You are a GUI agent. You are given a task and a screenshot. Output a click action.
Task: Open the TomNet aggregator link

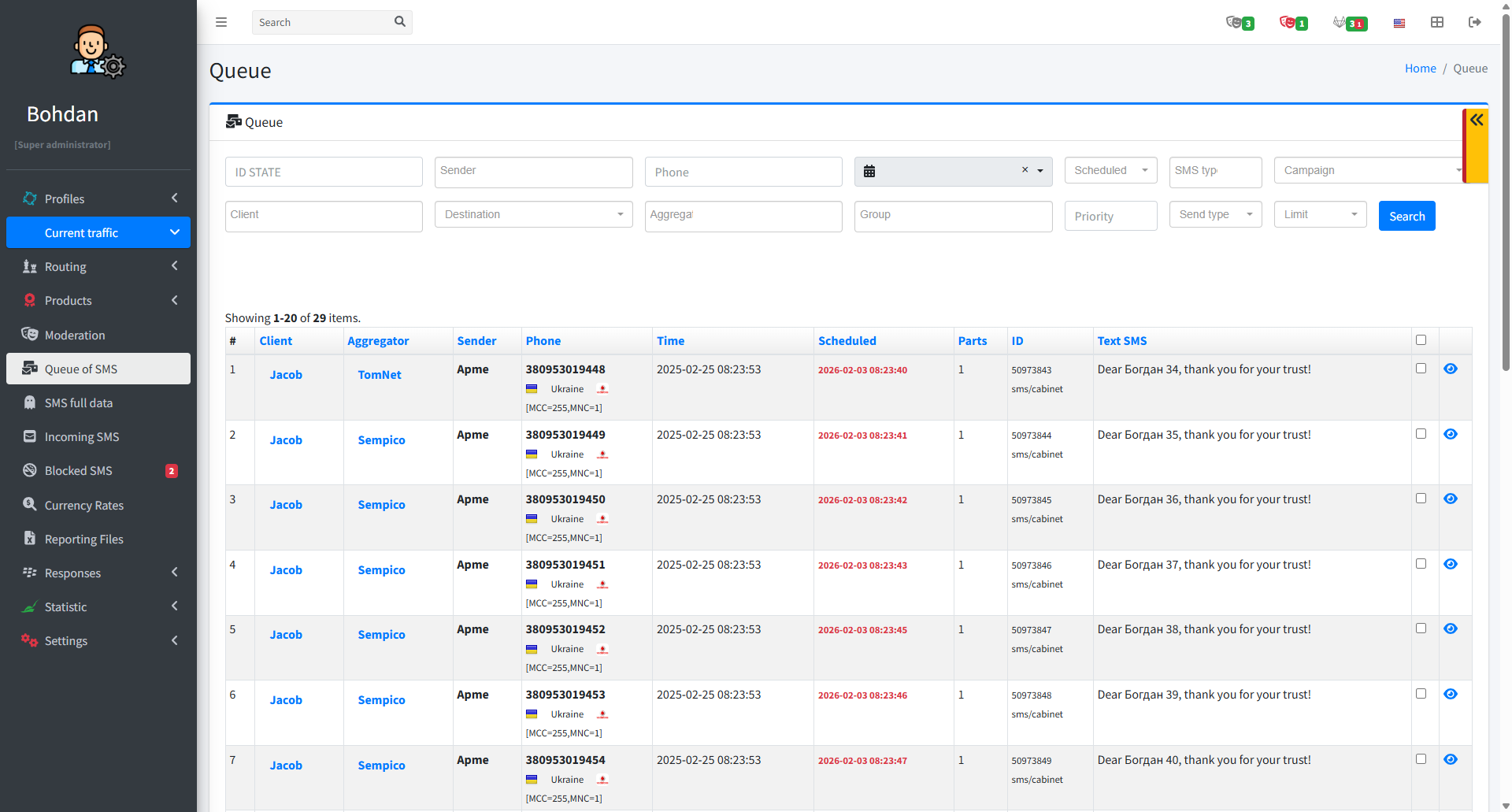380,375
